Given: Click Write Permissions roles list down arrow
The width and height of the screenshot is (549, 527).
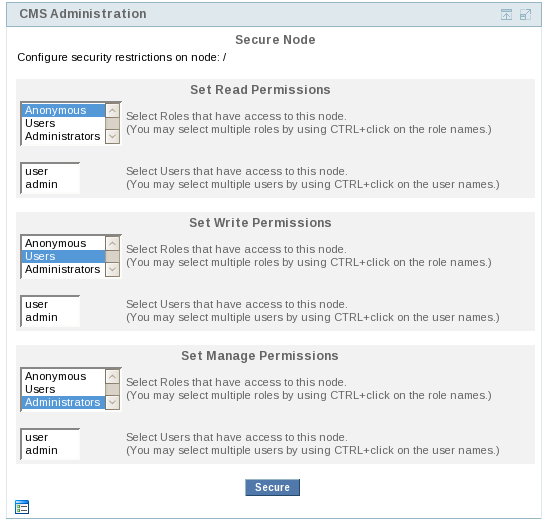Looking at the screenshot, I should (112, 270).
